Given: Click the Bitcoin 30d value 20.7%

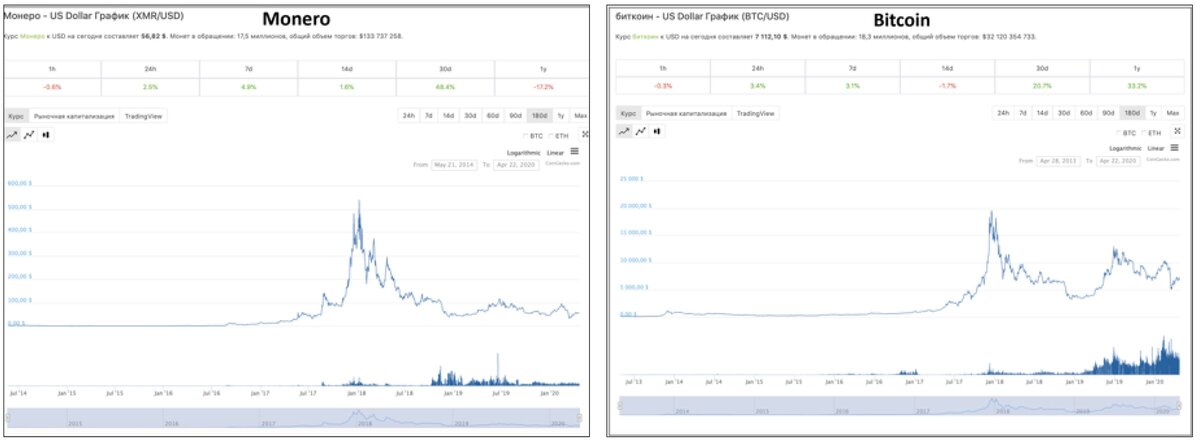Looking at the screenshot, I should (1042, 88).
